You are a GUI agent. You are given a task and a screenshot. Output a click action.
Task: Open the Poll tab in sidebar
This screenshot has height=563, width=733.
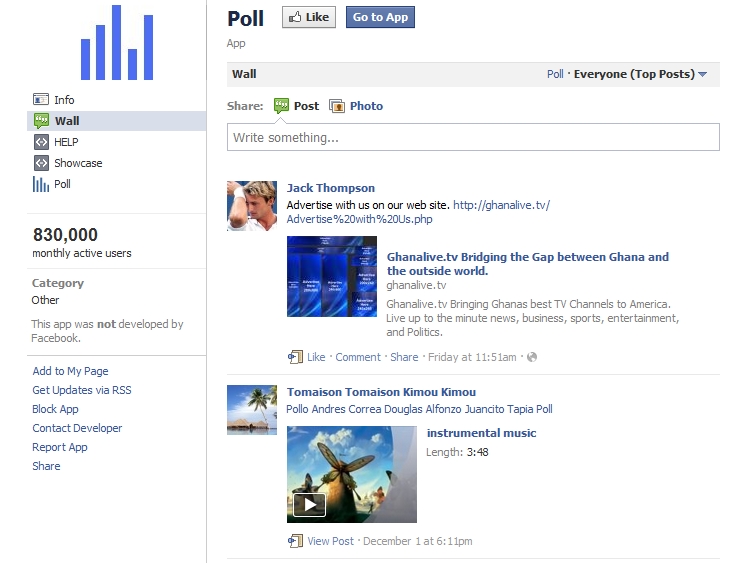pyautogui.click(x=62, y=184)
